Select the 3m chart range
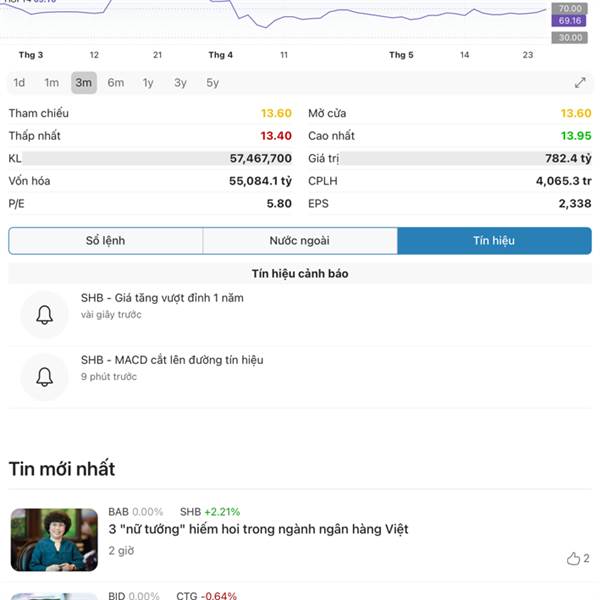This screenshot has width=600, height=600. 84,83
